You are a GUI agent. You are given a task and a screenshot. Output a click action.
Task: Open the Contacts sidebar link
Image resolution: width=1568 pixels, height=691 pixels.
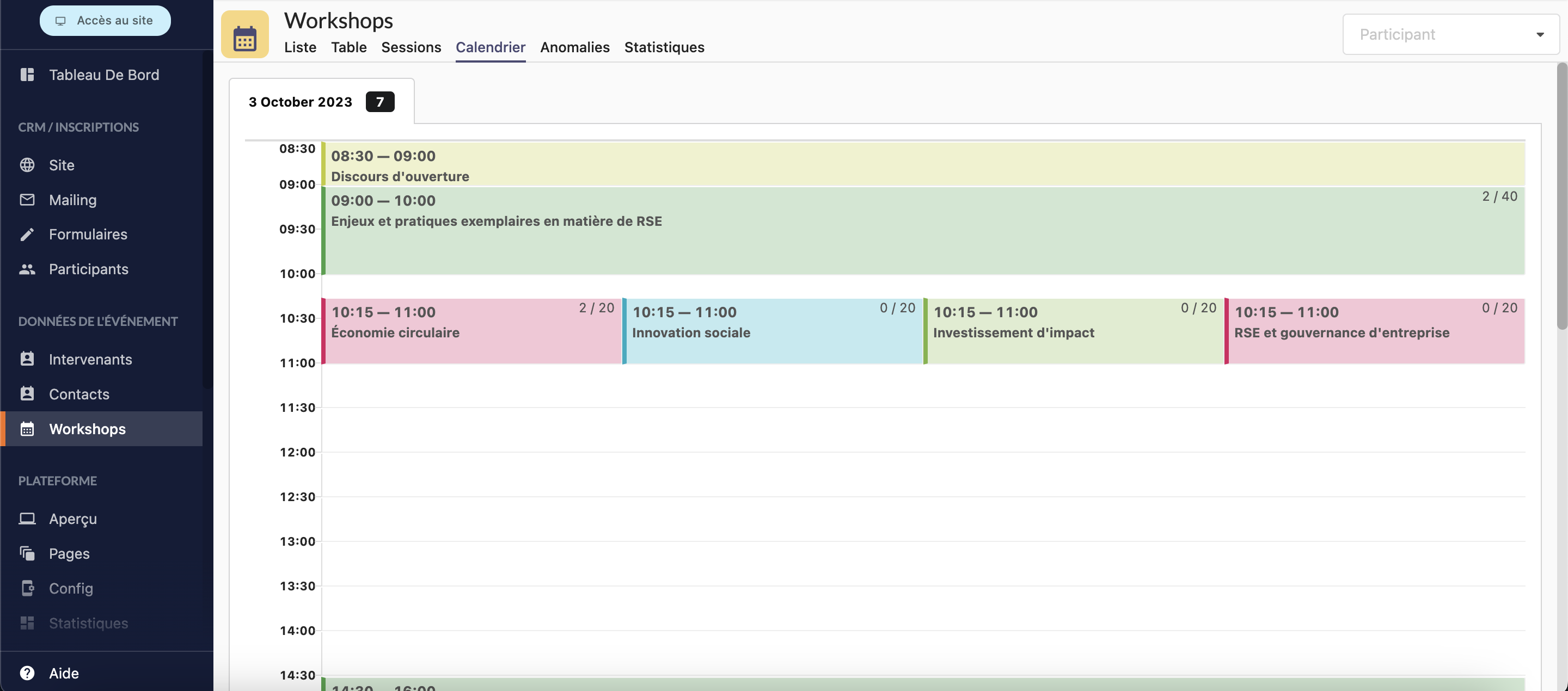(x=79, y=394)
